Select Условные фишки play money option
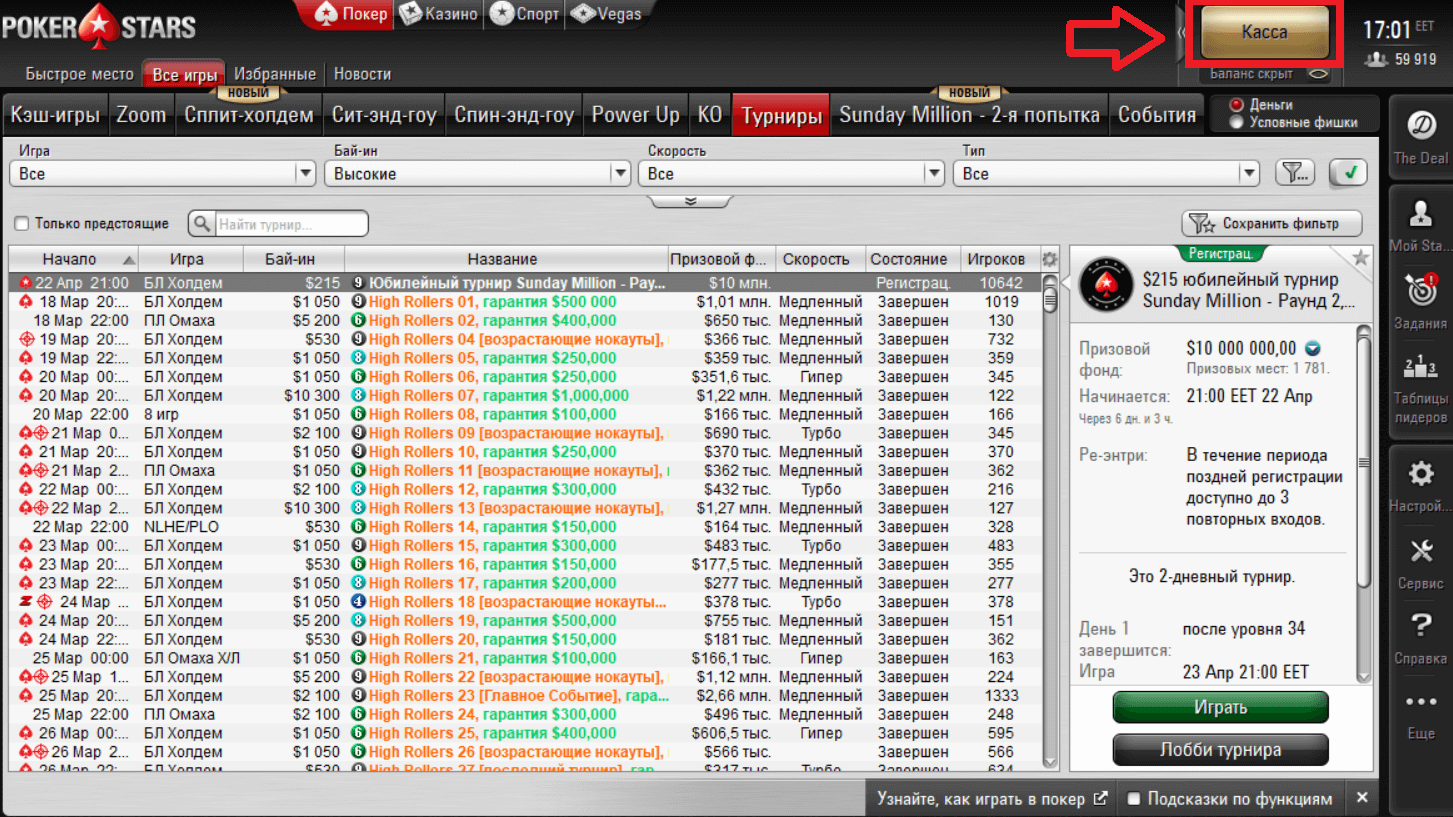This screenshot has height=817, width=1453. (x=1237, y=122)
